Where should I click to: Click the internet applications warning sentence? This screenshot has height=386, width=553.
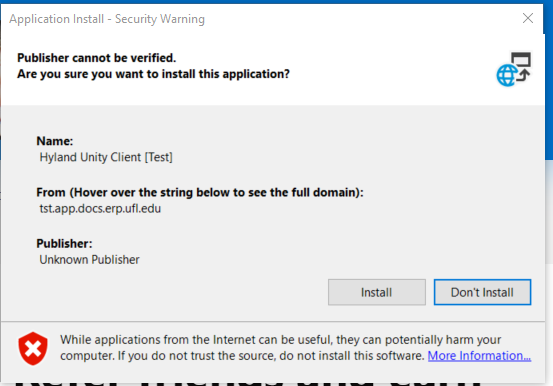280,340
